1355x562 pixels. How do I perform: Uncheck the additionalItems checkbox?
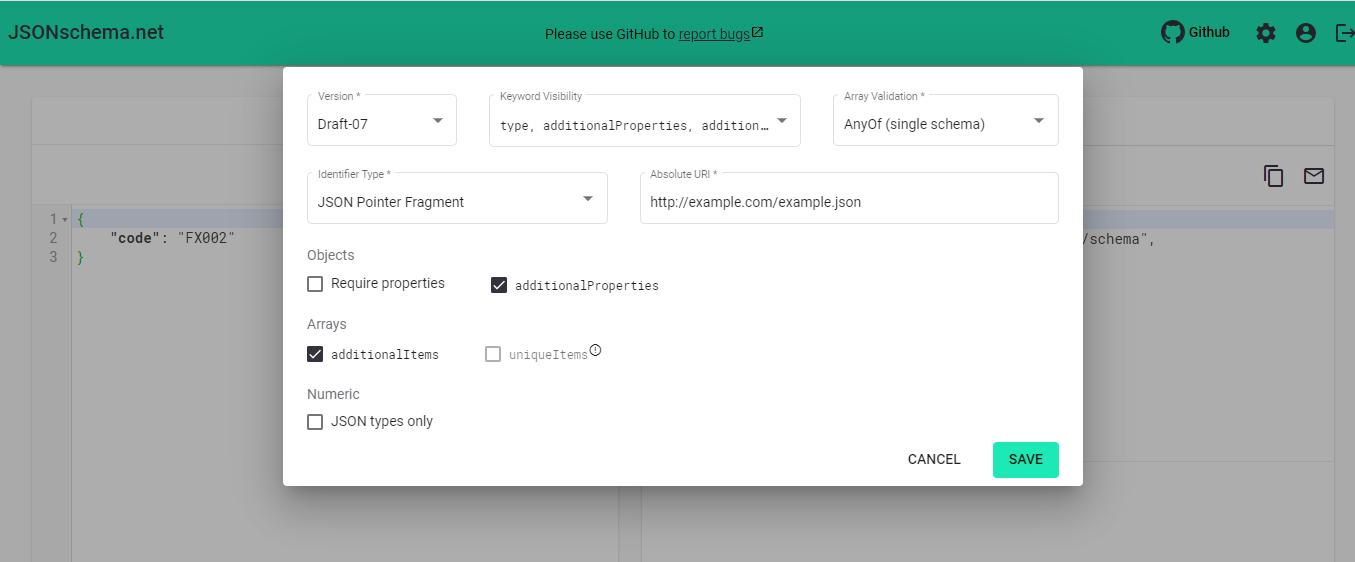click(315, 354)
